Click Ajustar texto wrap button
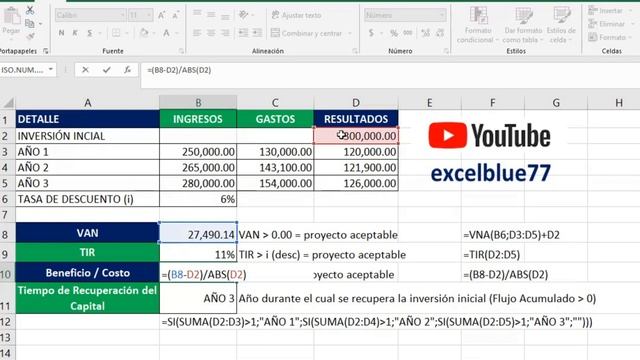 click(296, 15)
